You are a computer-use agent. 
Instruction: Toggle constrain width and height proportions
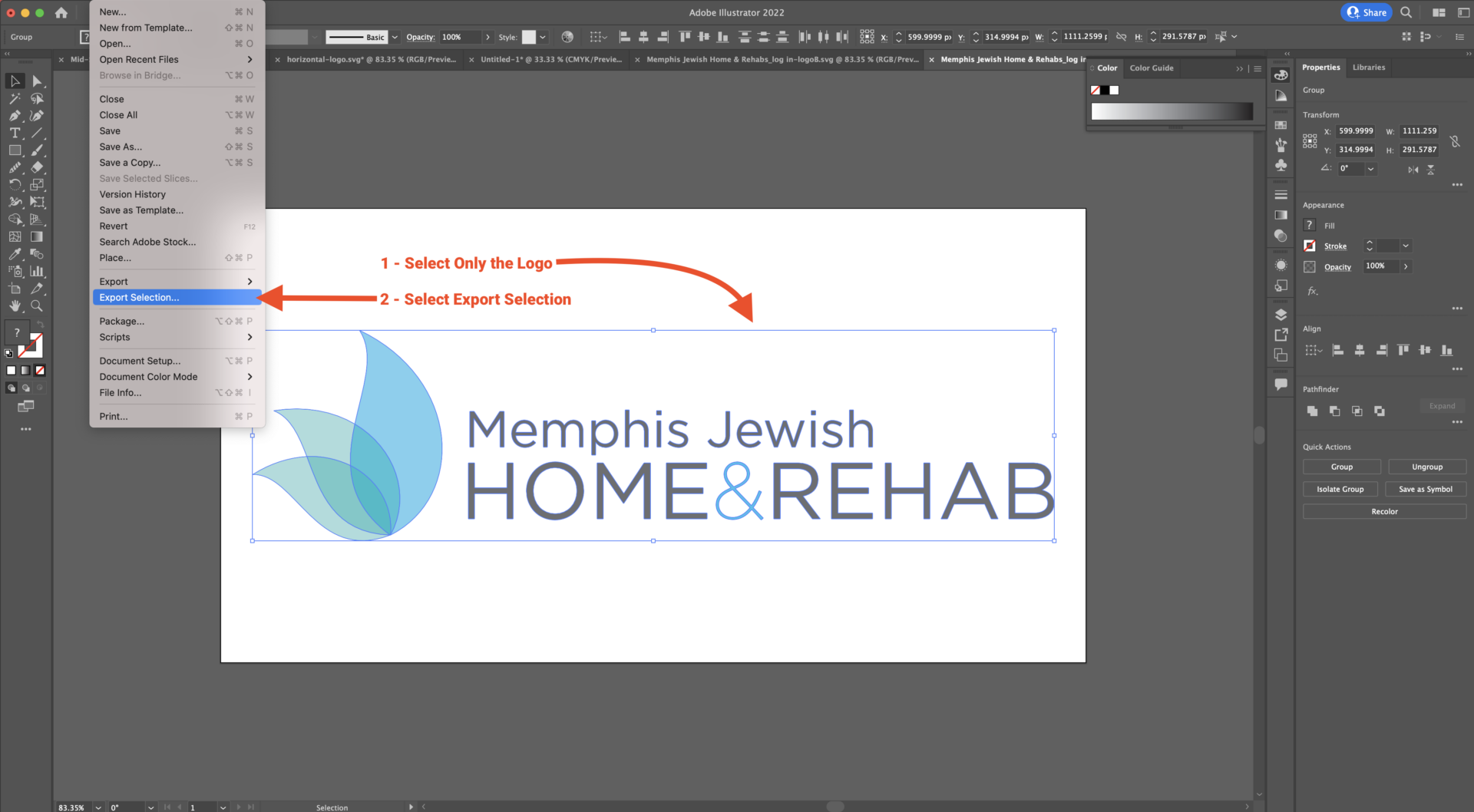(x=1455, y=141)
